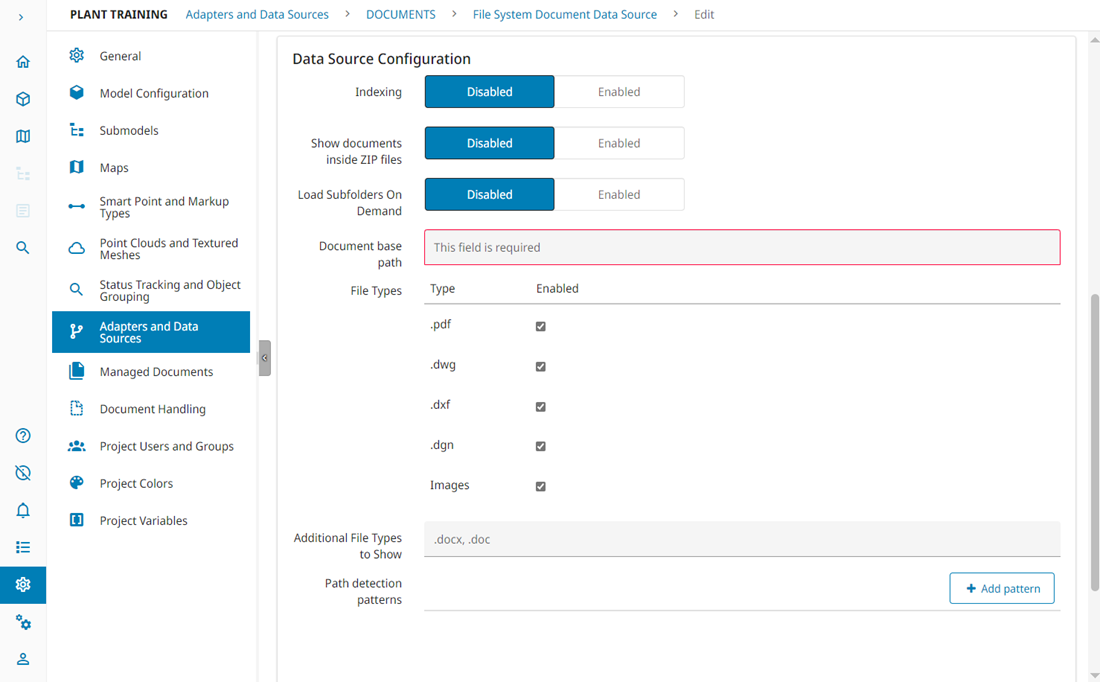The image size is (1100, 682).
Task: Click the Point Clouds cloud icon
Action: click(x=76, y=248)
